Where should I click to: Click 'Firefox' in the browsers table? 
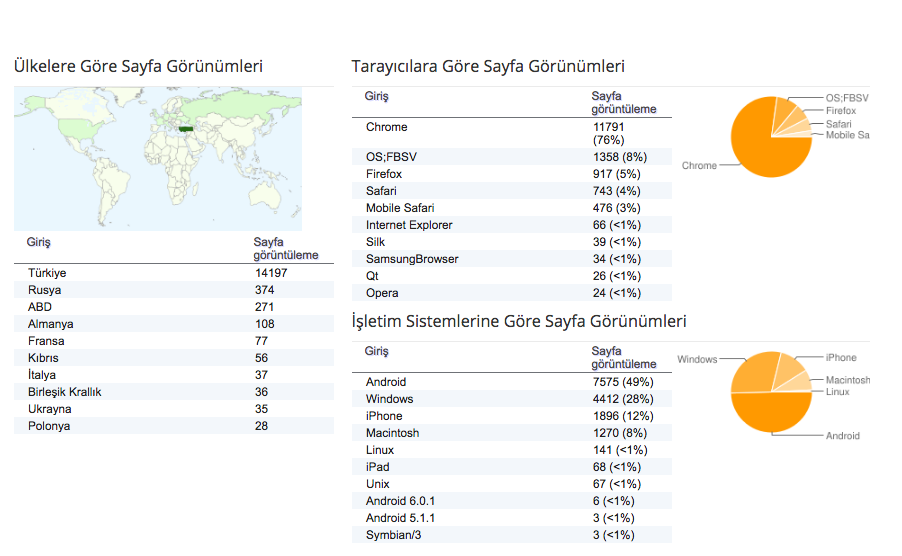[x=384, y=174]
